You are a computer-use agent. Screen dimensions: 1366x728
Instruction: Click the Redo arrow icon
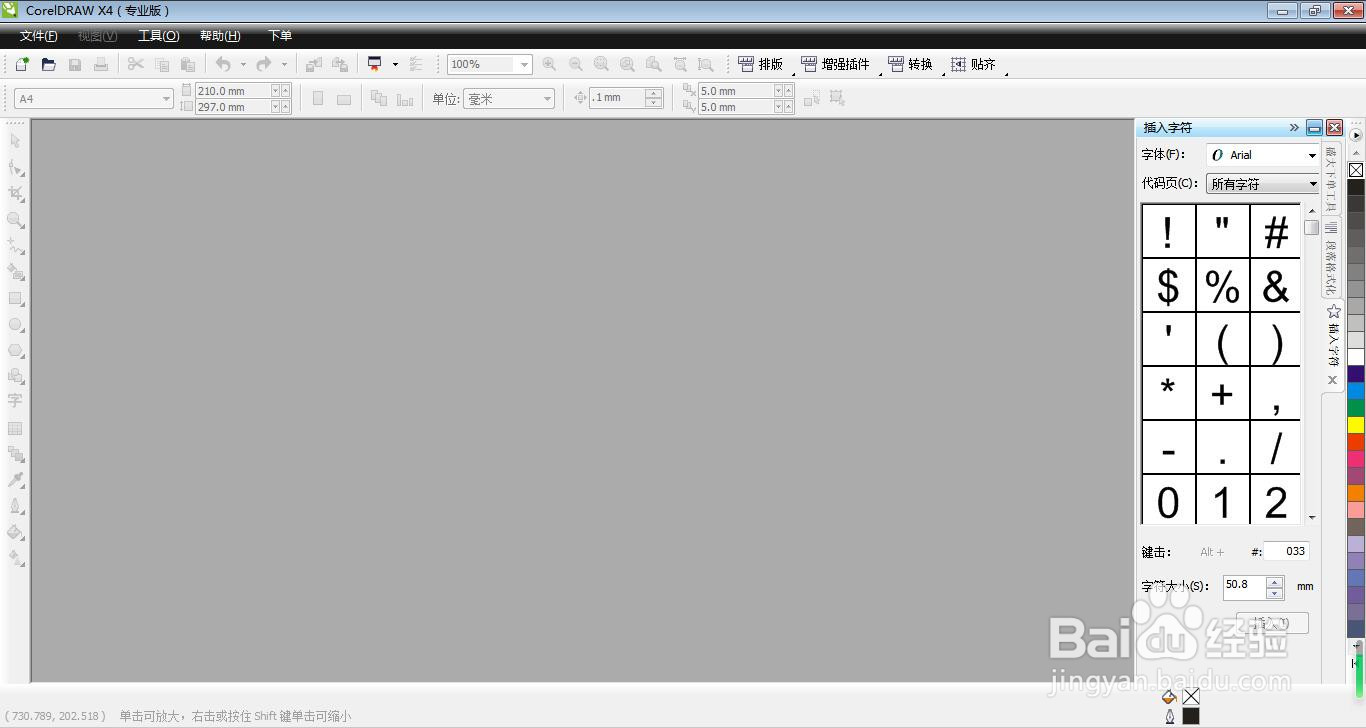pyautogui.click(x=263, y=64)
